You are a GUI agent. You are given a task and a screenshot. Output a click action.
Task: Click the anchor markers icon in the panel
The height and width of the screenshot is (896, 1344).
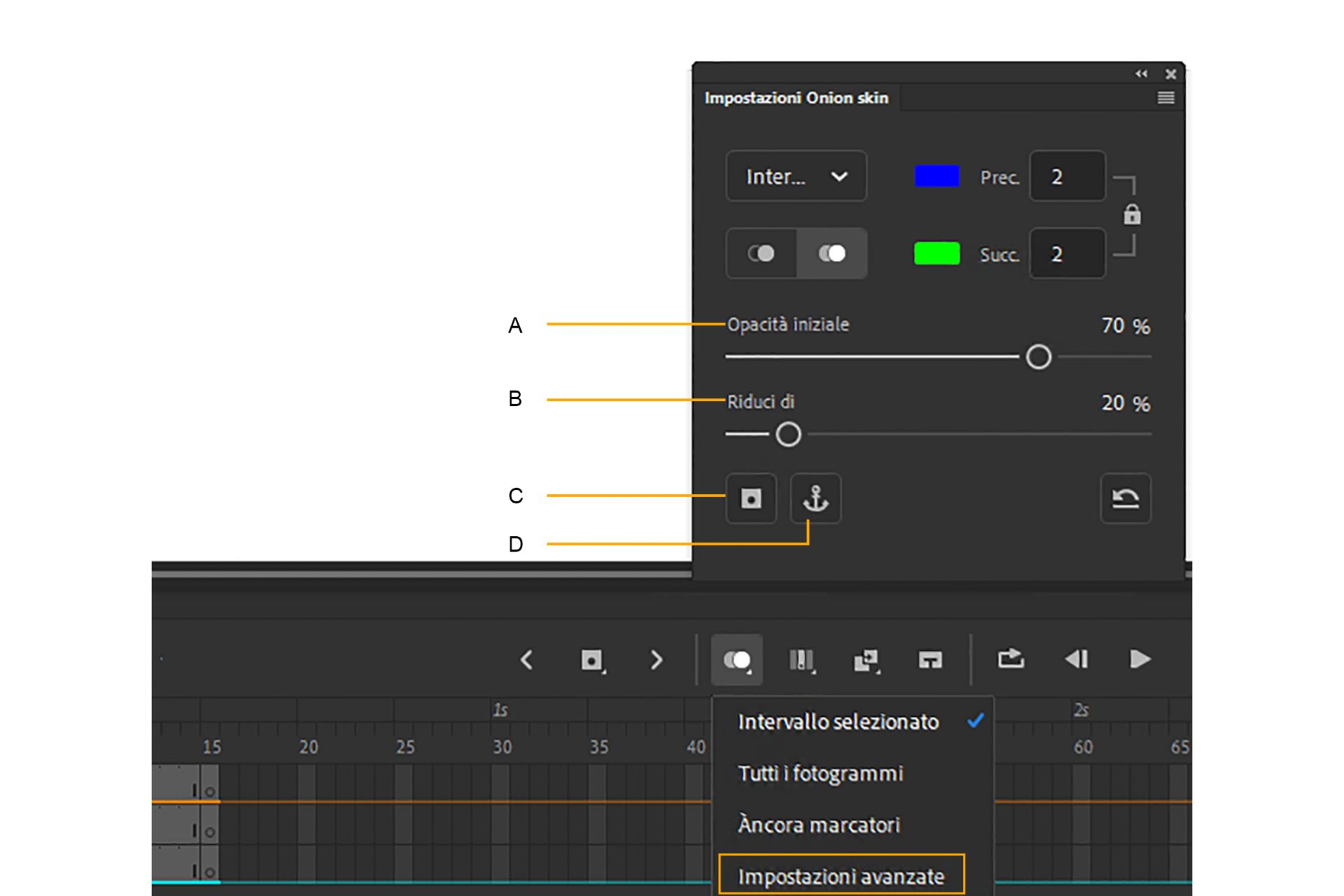coord(815,498)
